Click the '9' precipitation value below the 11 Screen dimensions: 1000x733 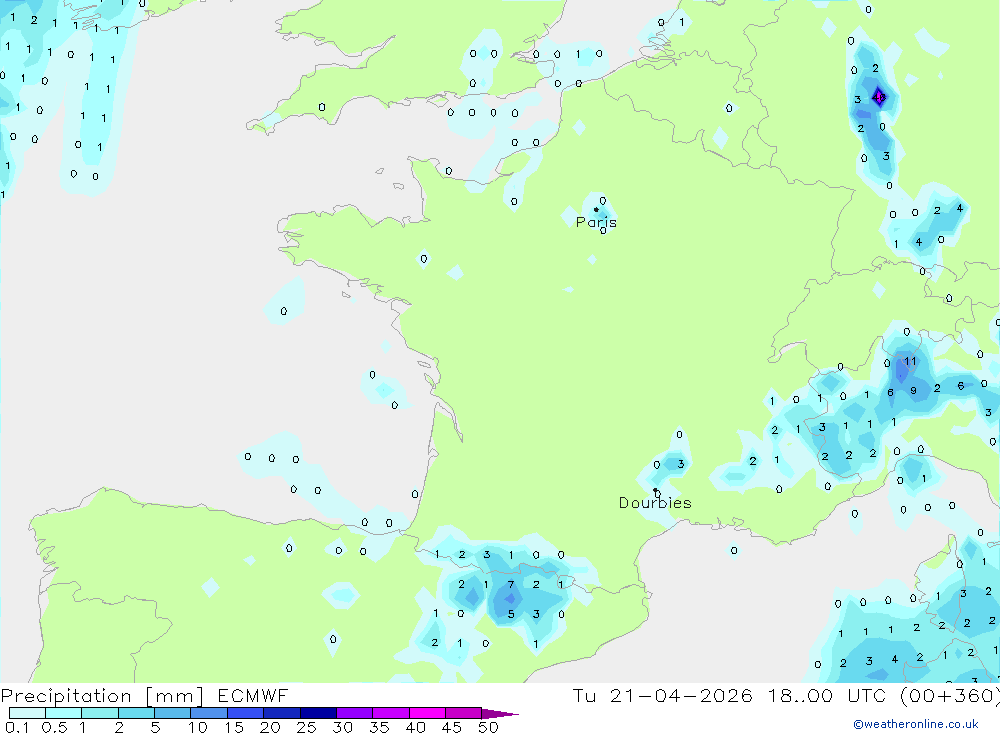pyautogui.click(x=913, y=390)
